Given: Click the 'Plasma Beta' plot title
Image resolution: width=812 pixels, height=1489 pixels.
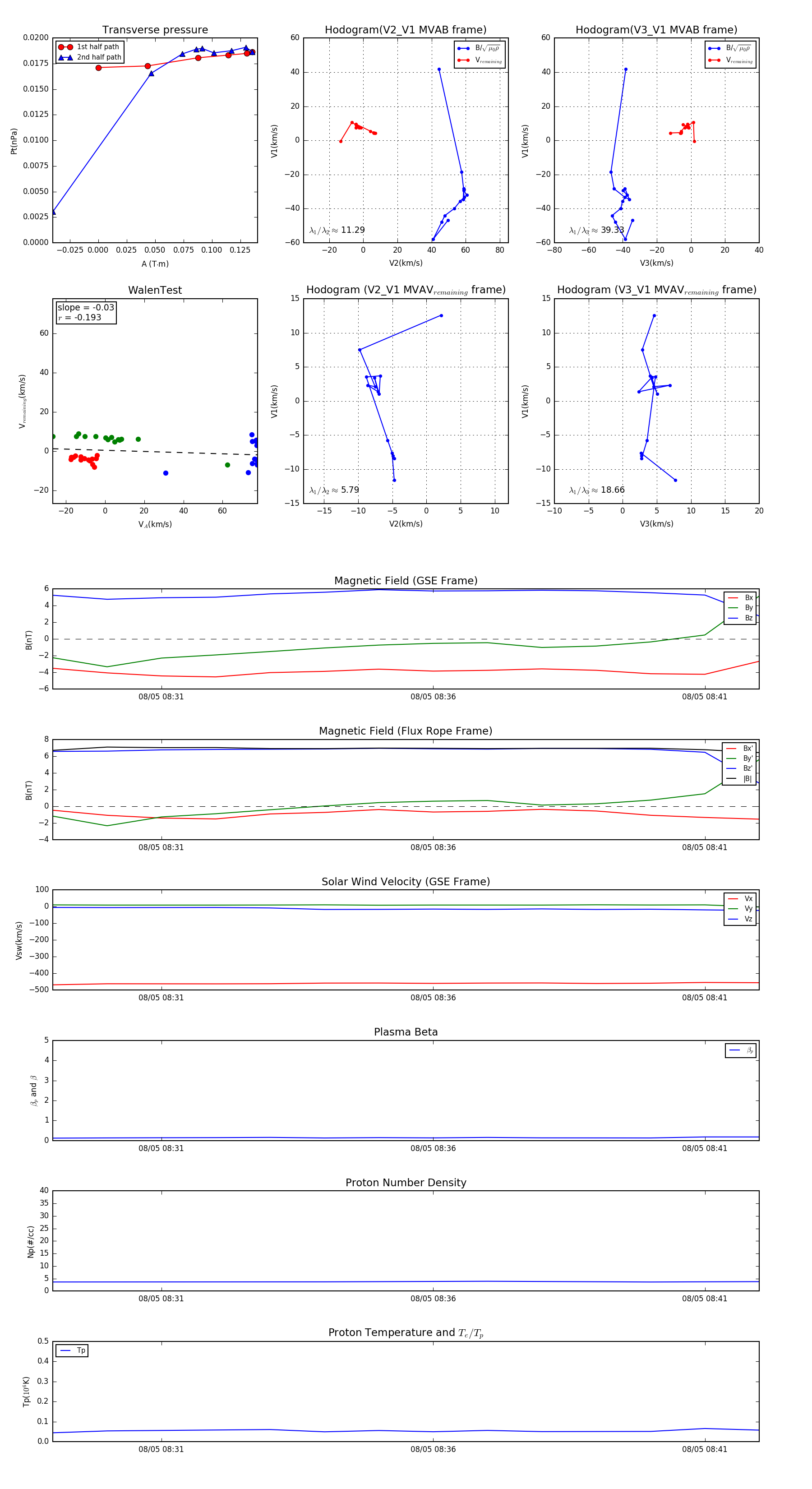Looking at the screenshot, I should [x=406, y=1032].
